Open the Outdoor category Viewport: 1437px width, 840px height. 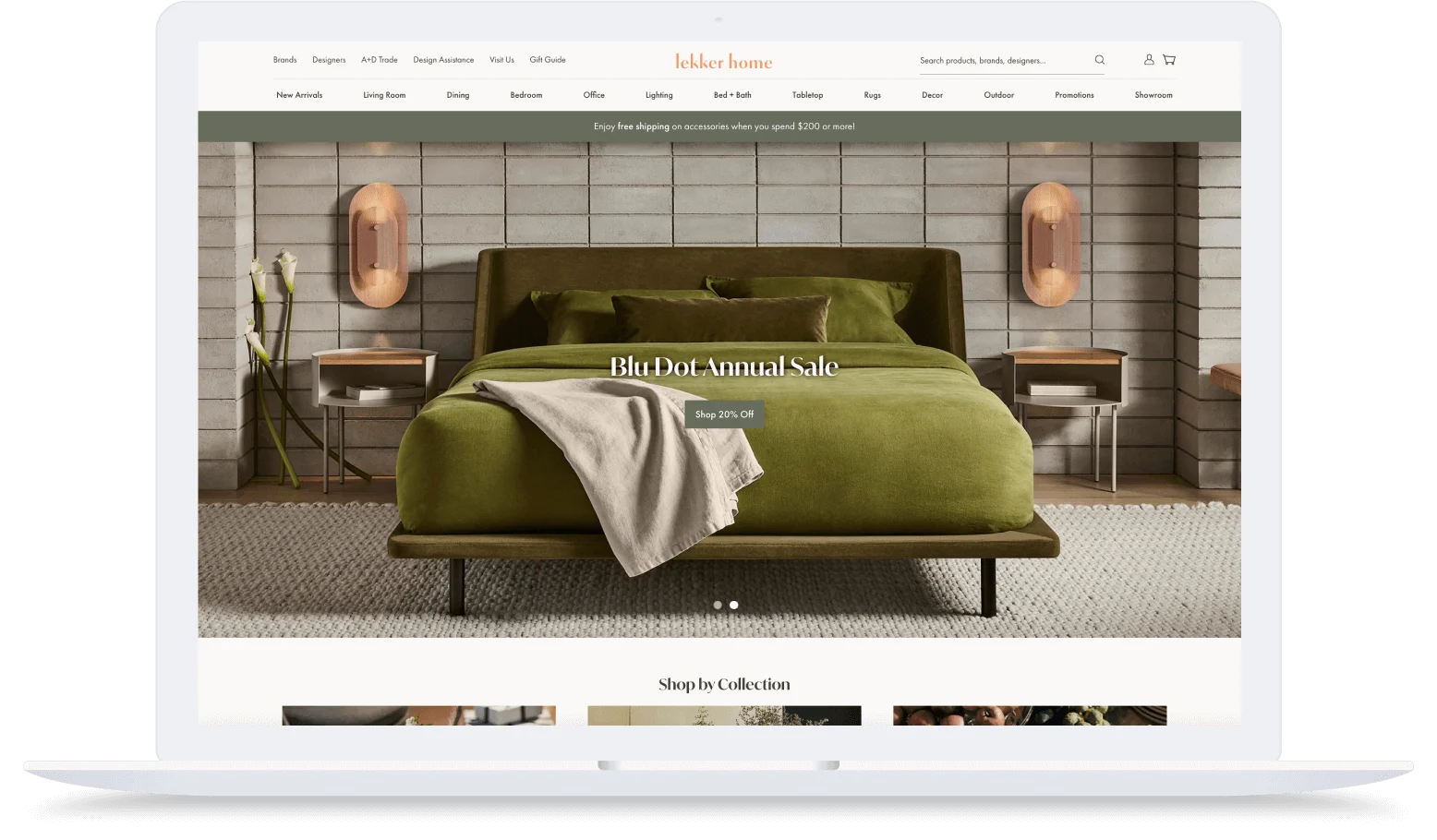999,95
